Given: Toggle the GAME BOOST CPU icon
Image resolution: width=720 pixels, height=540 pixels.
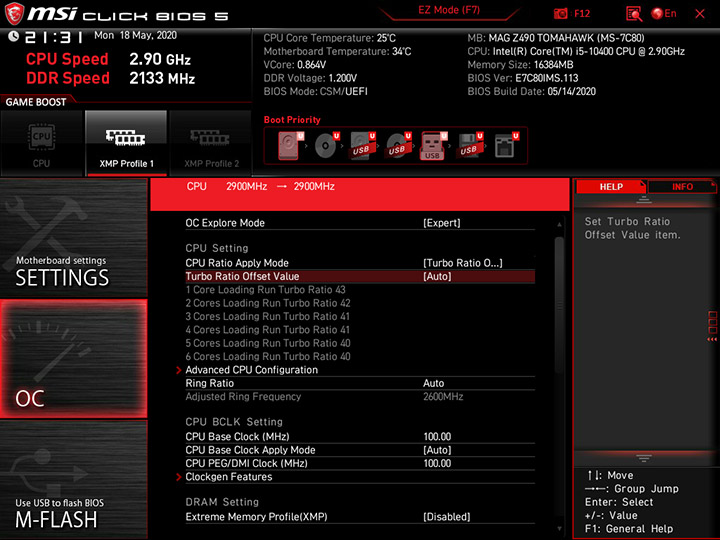Looking at the screenshot, I should 41,143.
